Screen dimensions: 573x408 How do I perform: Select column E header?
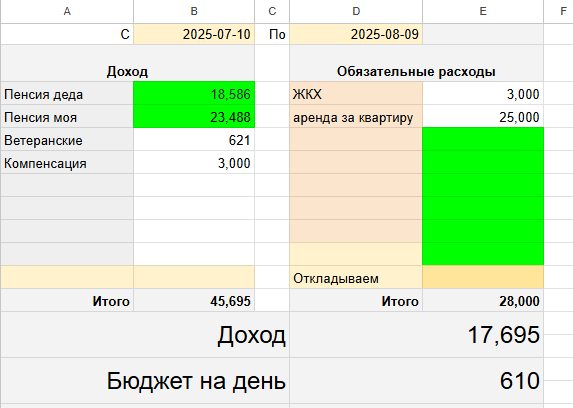tap(483, 11)
